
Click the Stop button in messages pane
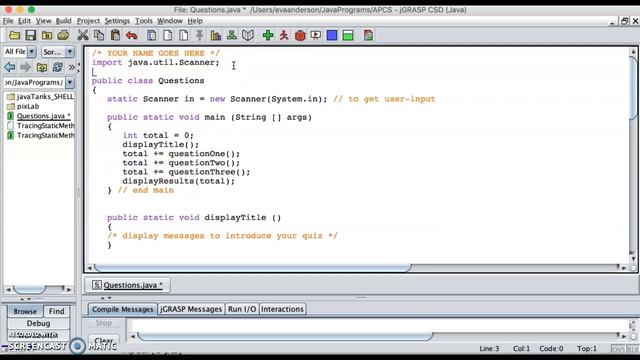(x=104, y=323)
